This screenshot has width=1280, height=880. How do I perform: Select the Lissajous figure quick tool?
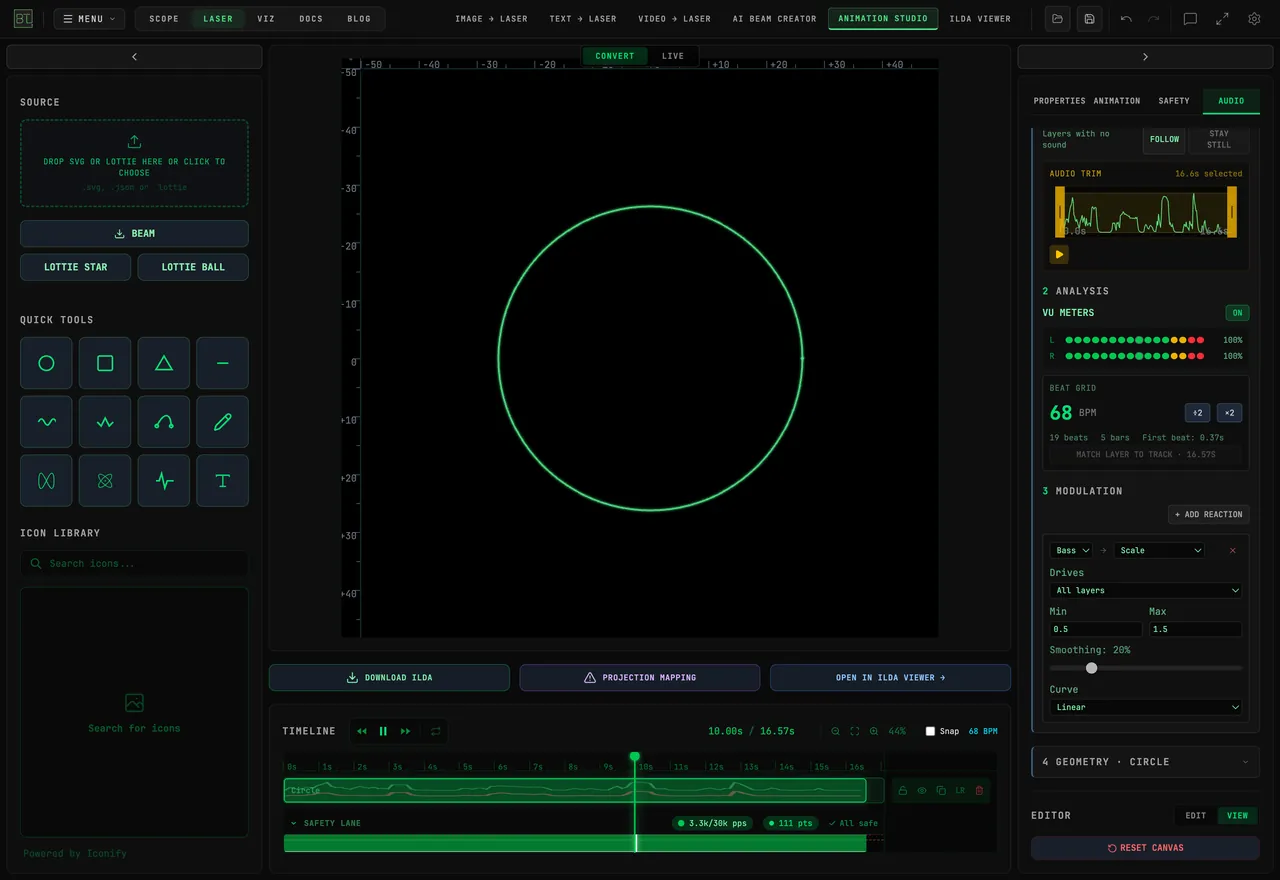point(46,481)
